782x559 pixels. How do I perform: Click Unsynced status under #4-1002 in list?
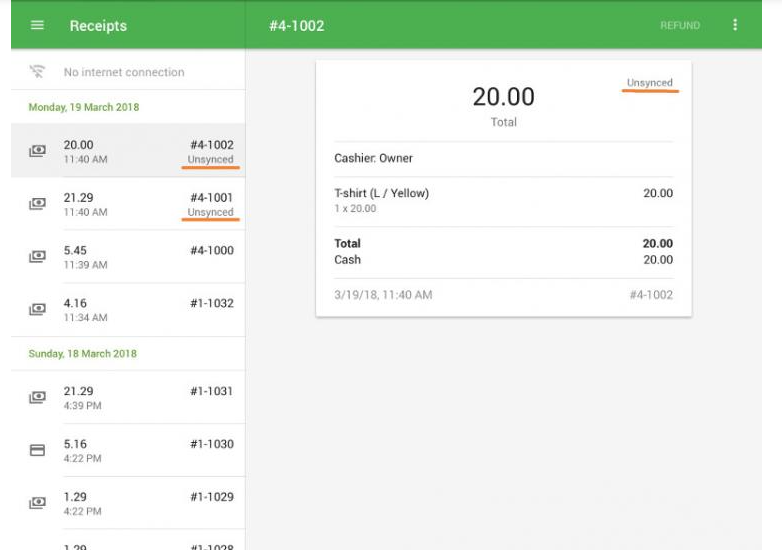(x=210, y=160)
